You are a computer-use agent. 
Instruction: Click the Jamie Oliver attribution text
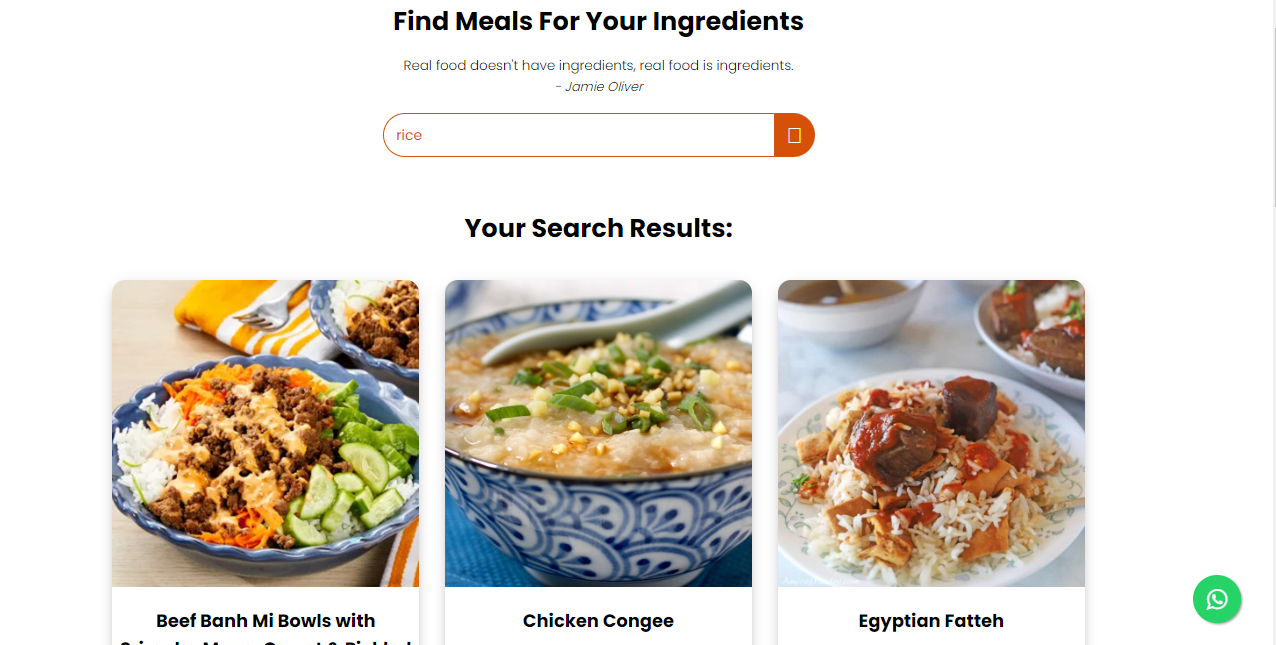pos(599,87)
